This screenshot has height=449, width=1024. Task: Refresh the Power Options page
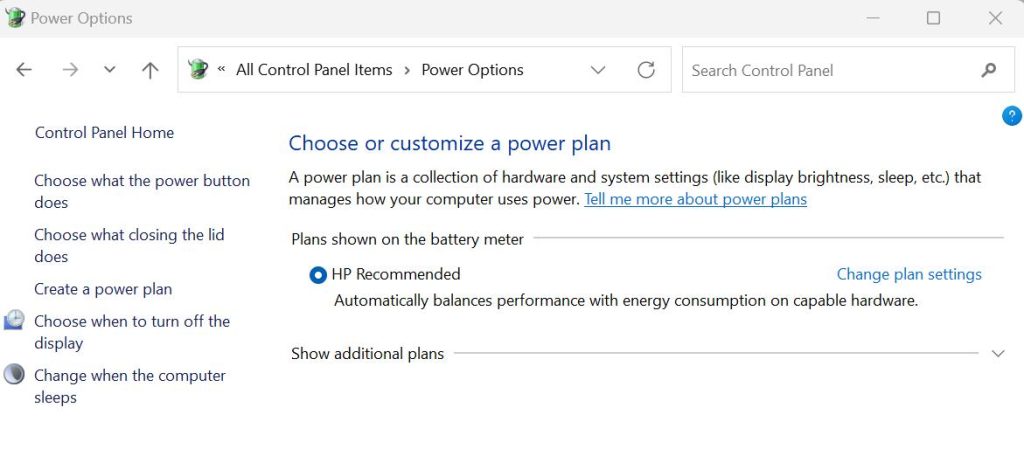(x=646, y=70)
